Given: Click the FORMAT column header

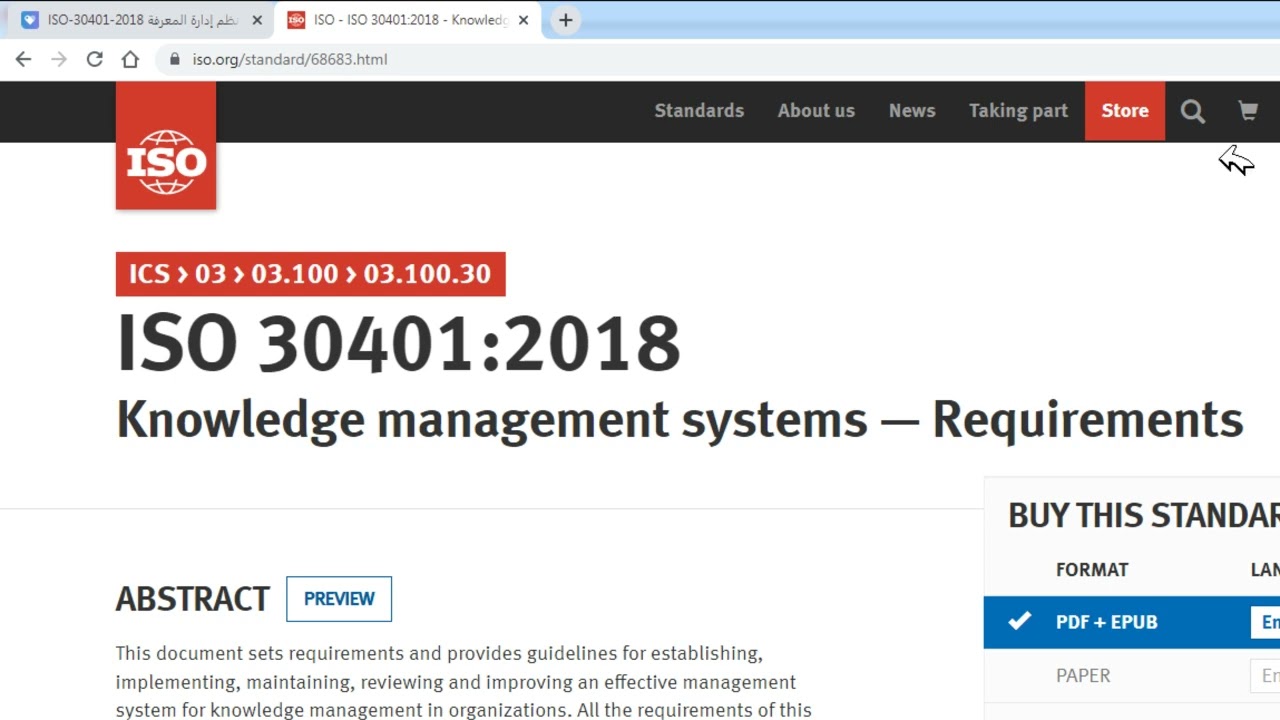Looking at the screenshot, I should [1092, 570].
